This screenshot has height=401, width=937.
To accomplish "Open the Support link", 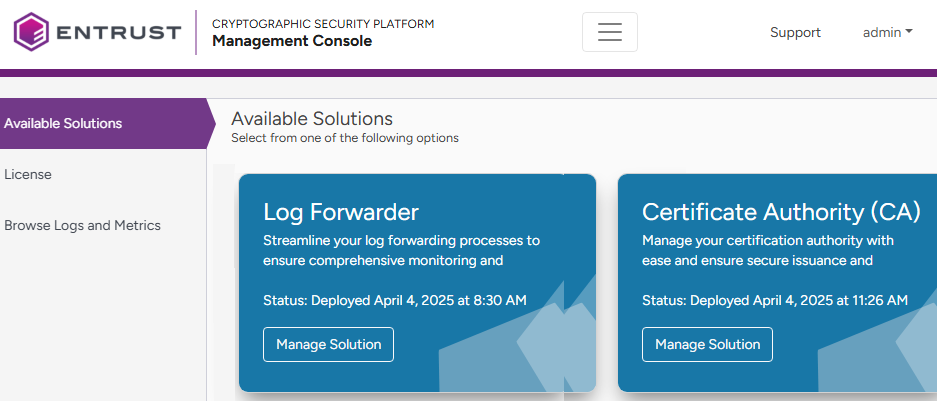I will [795, 32].
